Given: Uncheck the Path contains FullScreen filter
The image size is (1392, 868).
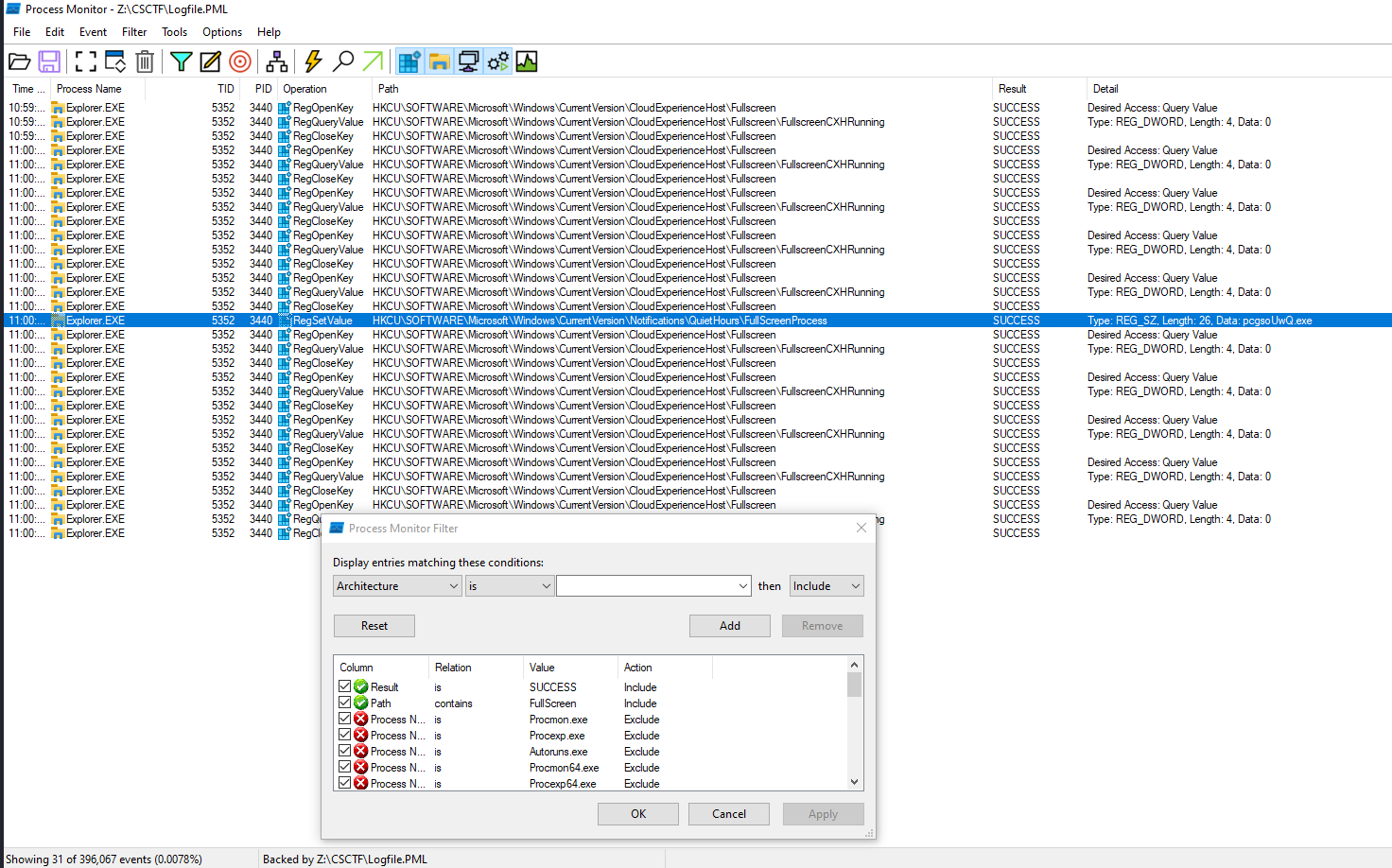Looking at the screenshot, I should point(345,703).
